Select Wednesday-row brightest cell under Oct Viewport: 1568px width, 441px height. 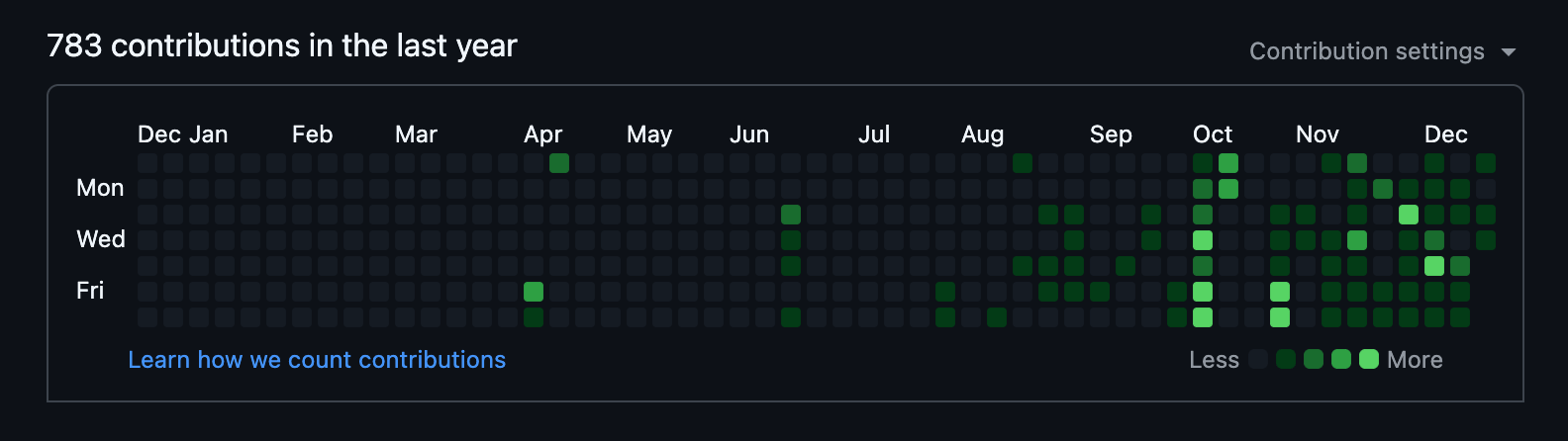1203,240
